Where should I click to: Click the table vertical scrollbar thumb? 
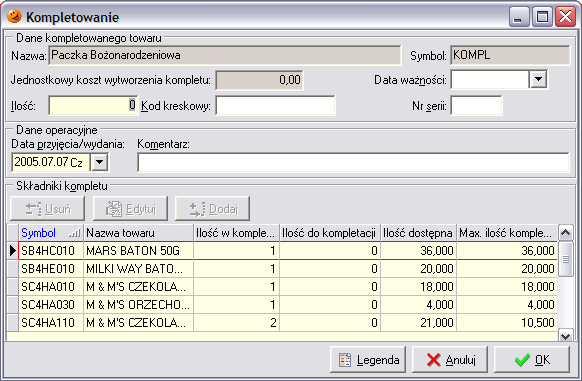click(565, 259)
